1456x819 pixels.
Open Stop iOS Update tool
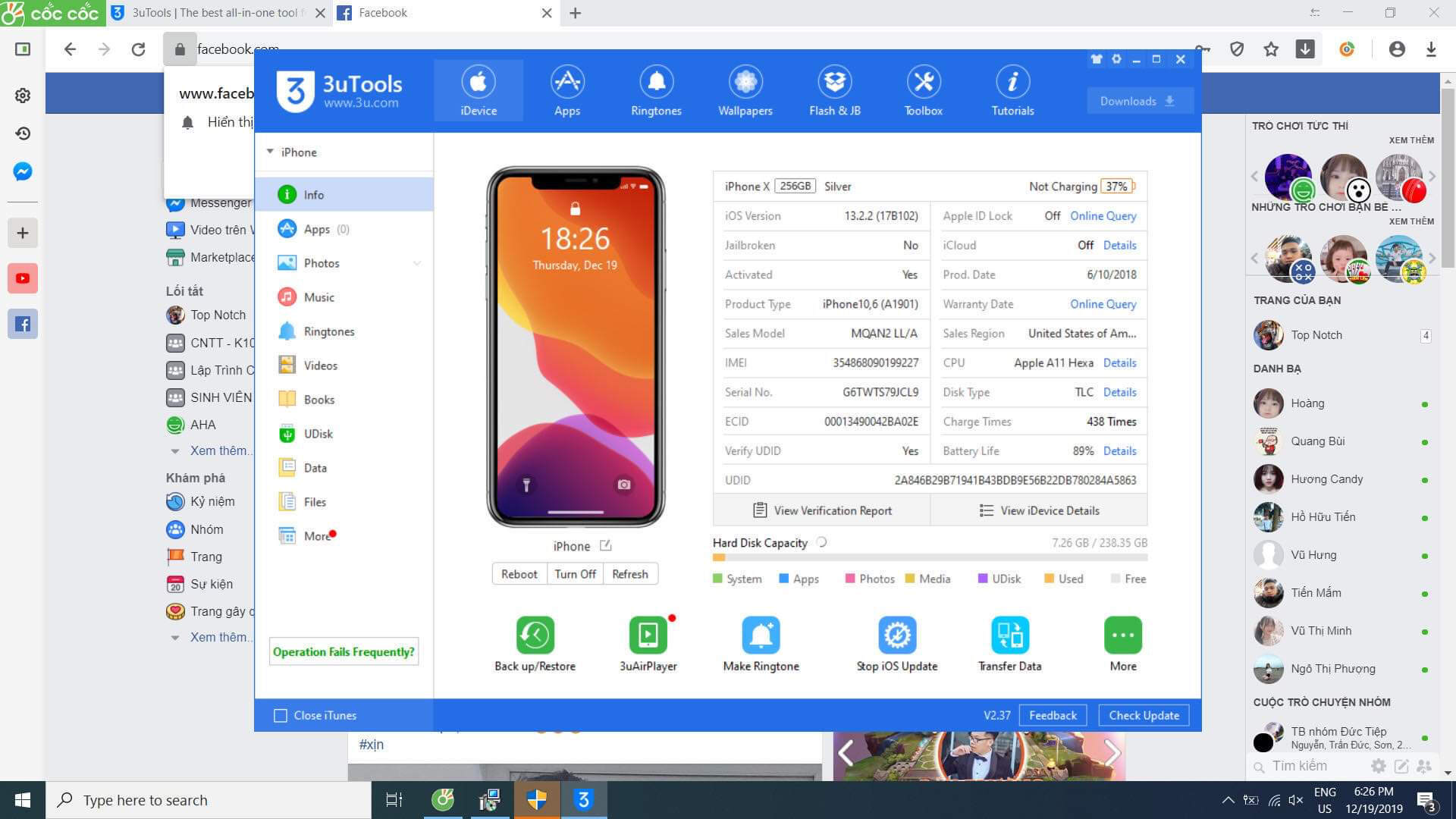(897, 643)
